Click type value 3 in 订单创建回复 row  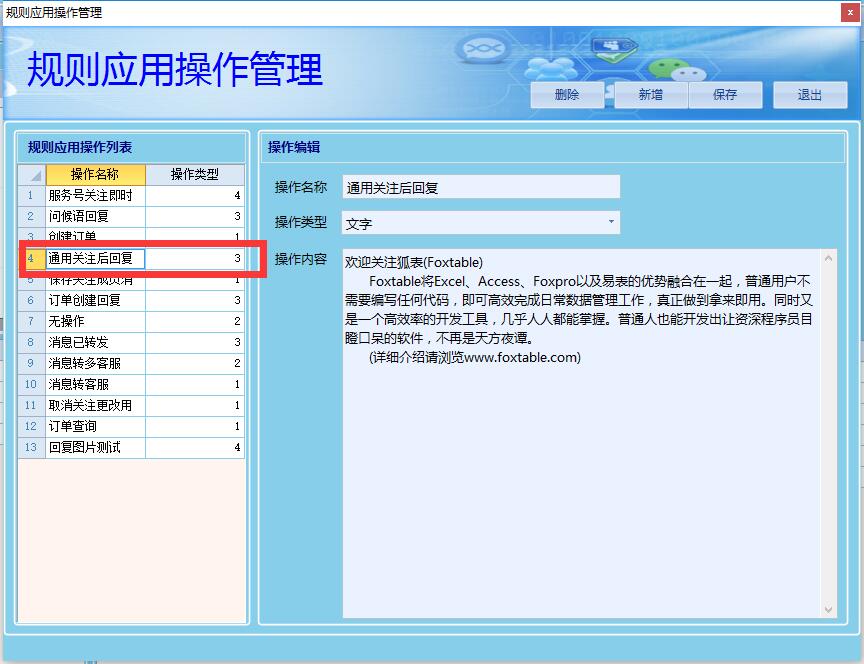click(x=195, y=300)
